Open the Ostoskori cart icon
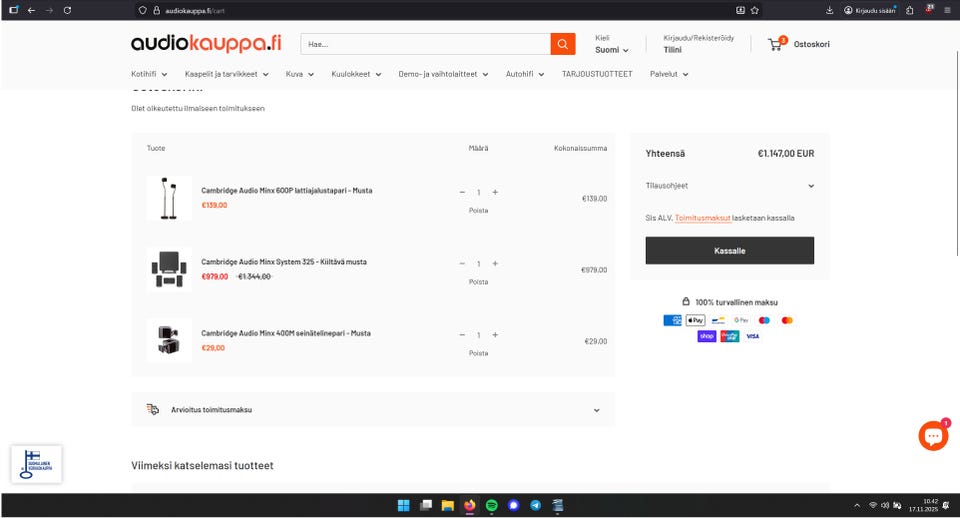 777,44
